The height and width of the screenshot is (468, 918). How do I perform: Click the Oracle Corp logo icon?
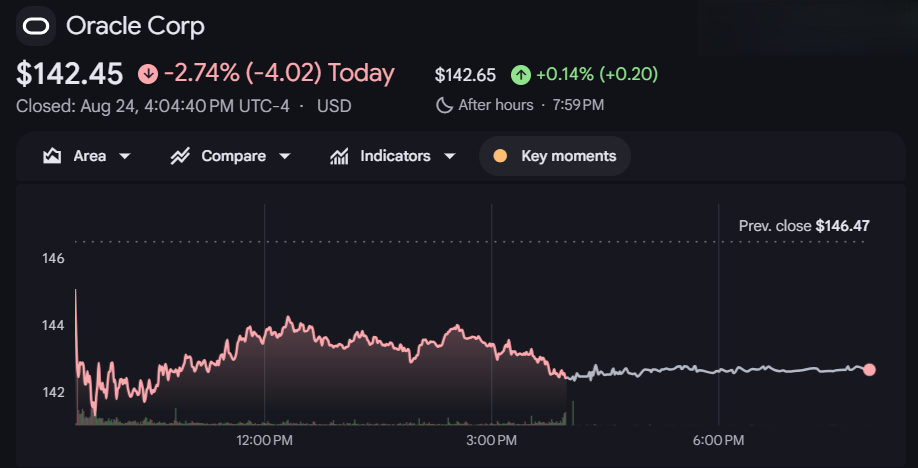tap(36, 26)
